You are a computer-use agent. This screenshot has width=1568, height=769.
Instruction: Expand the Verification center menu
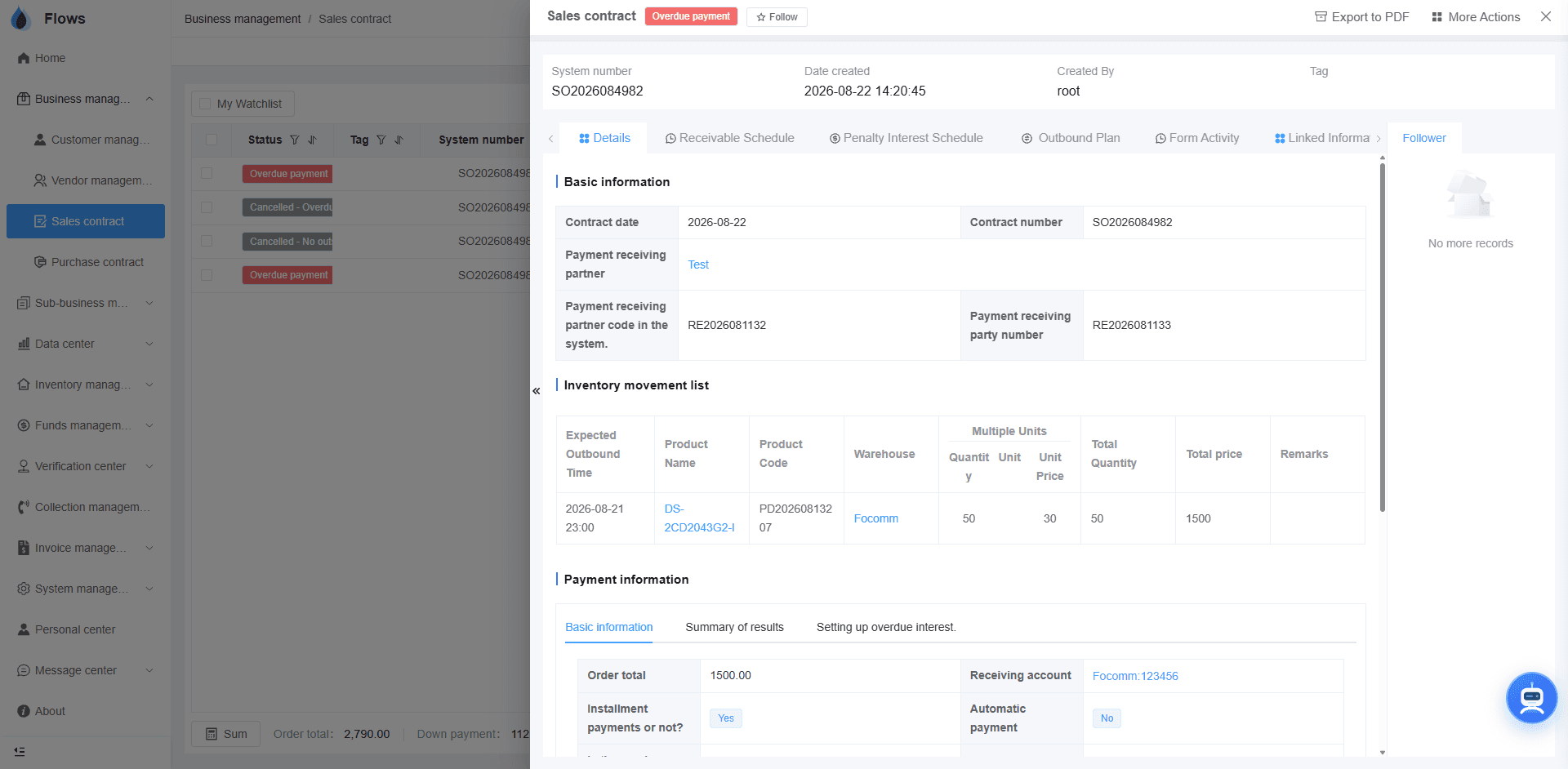coord(149,466)
